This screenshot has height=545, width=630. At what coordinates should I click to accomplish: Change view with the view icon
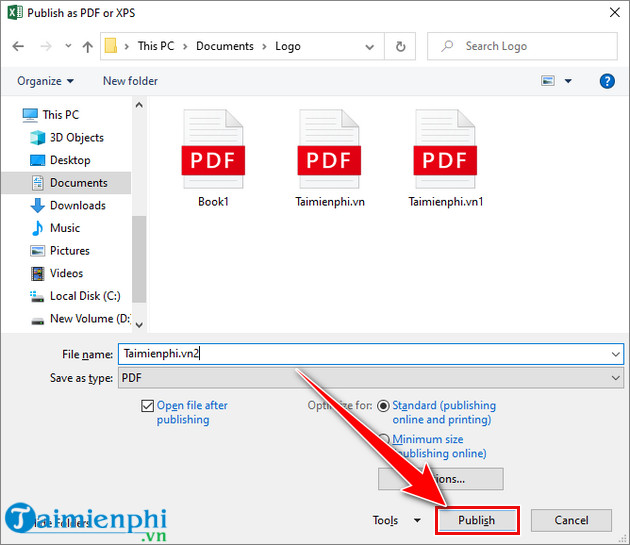(x=548, y=81)
